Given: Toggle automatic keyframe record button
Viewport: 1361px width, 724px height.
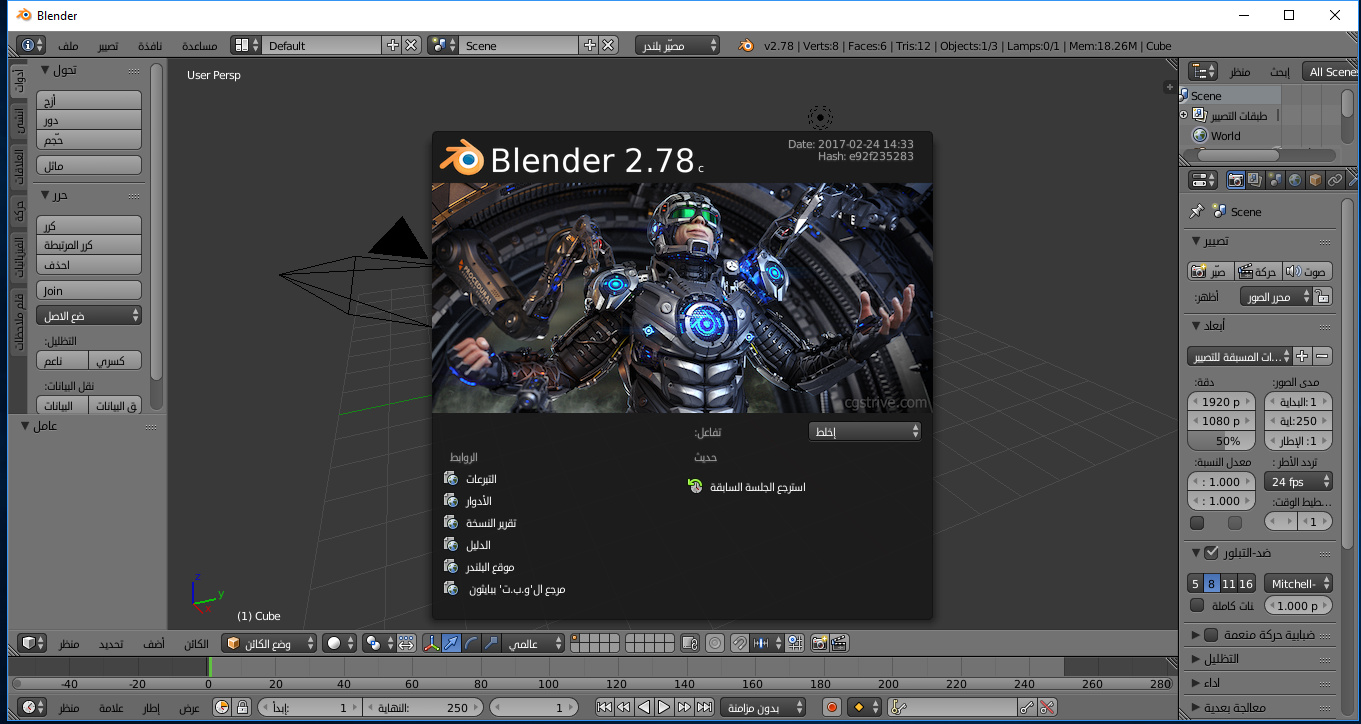Looking at the screenshot, I should pos(832,707).
